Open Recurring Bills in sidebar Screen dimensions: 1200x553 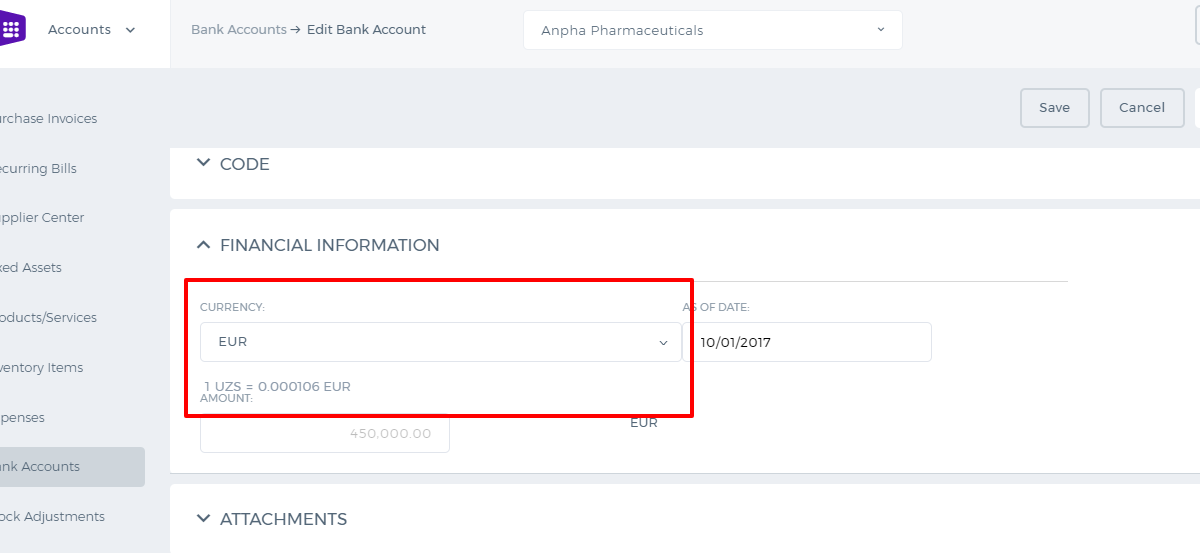point(38,168)
